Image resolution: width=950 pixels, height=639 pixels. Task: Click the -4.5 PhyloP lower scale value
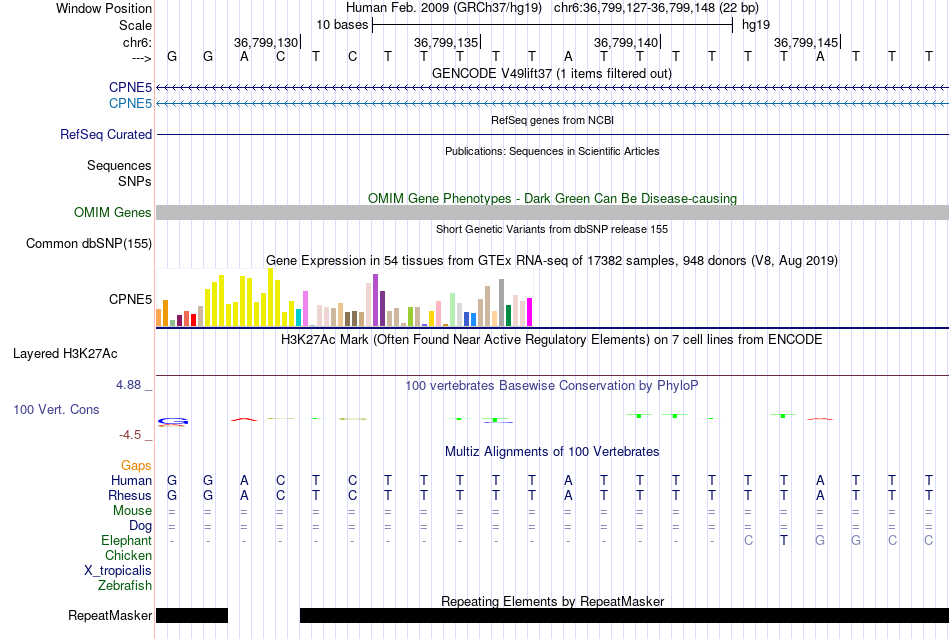[x=130, y=435]
